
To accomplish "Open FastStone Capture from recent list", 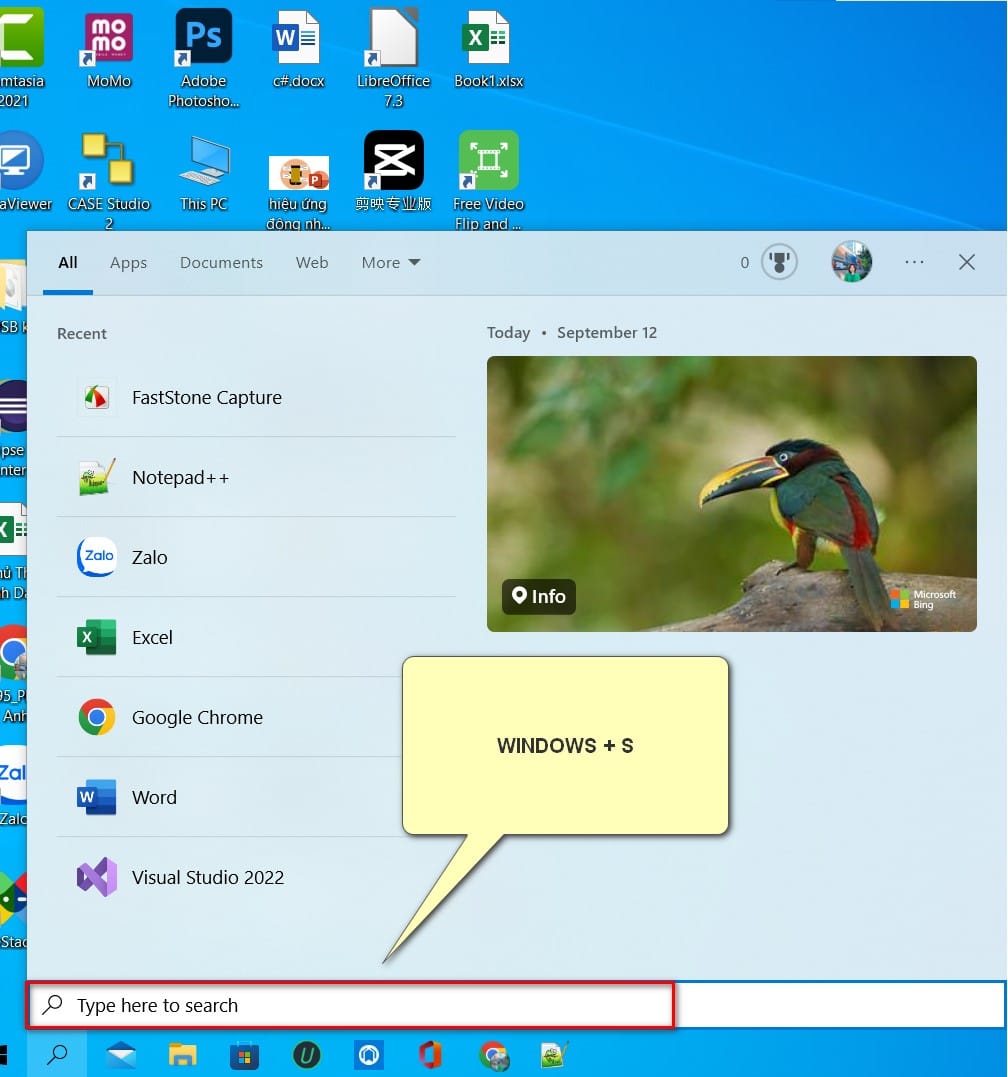I will pyautogui.click(x=255, y=398).
